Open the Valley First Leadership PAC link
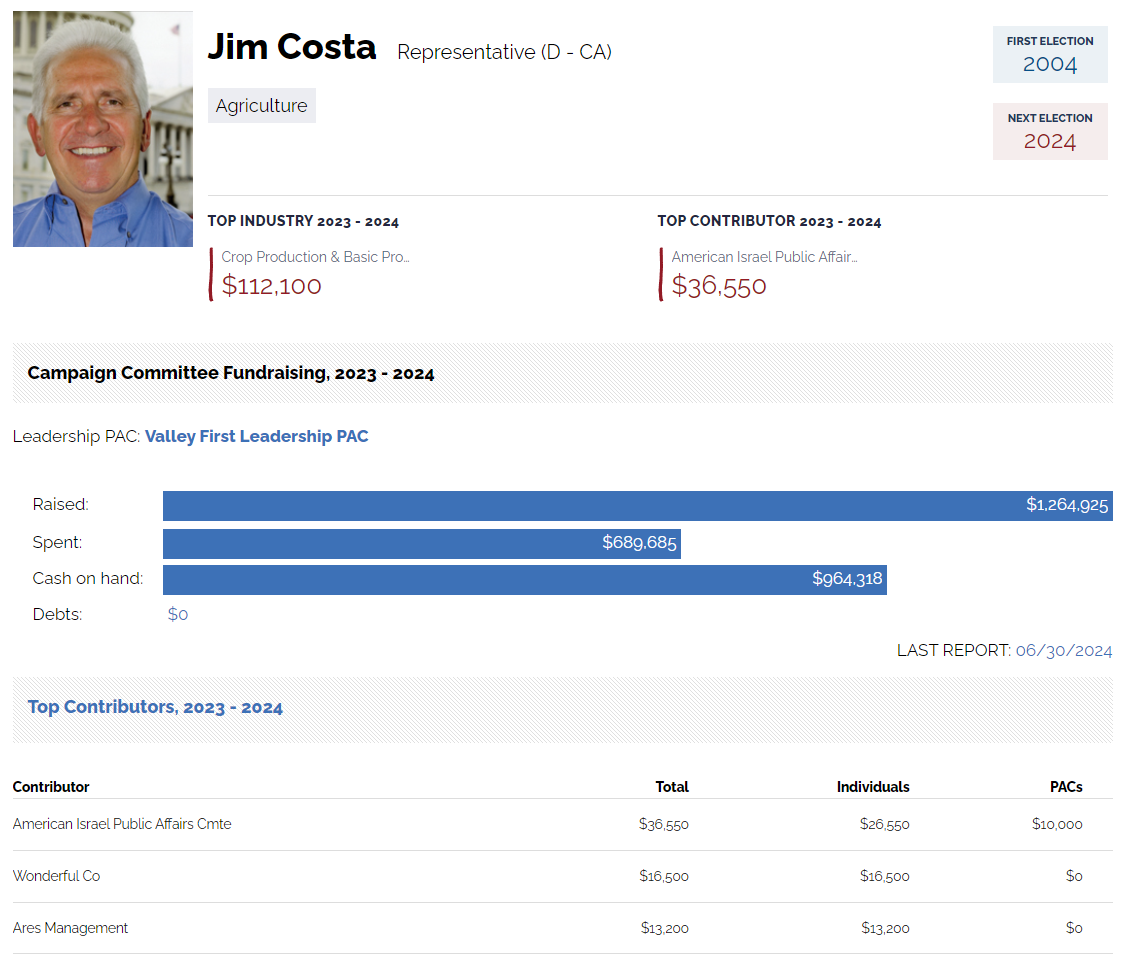The image size is (1142, 960). [256, 436]
